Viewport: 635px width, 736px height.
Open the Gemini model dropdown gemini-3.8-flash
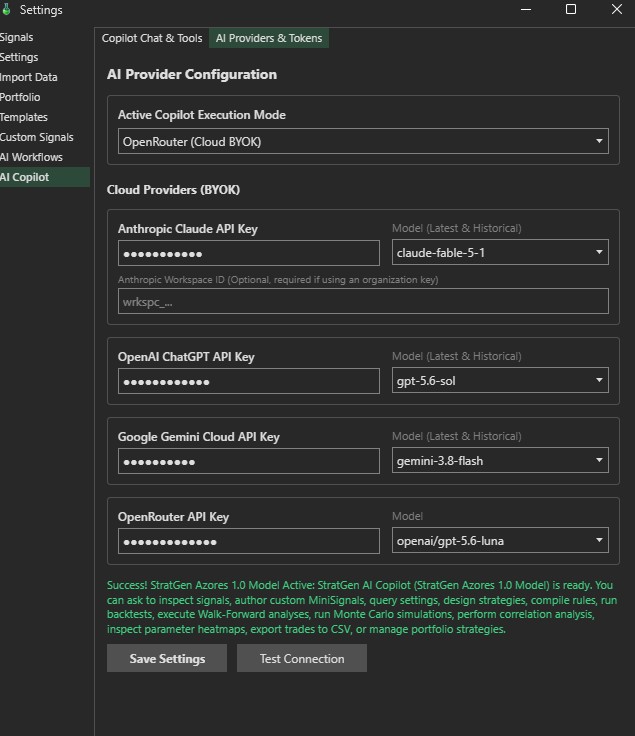tap(500, 460)
